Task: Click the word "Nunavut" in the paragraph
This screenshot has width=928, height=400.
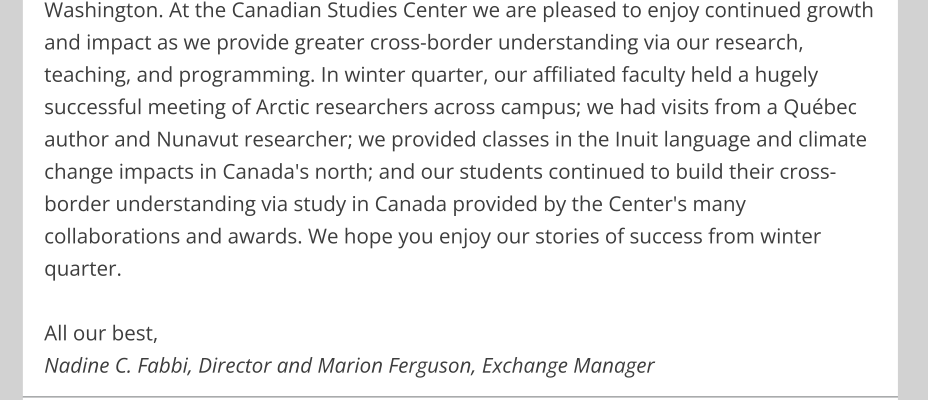Action: point(198,140)
